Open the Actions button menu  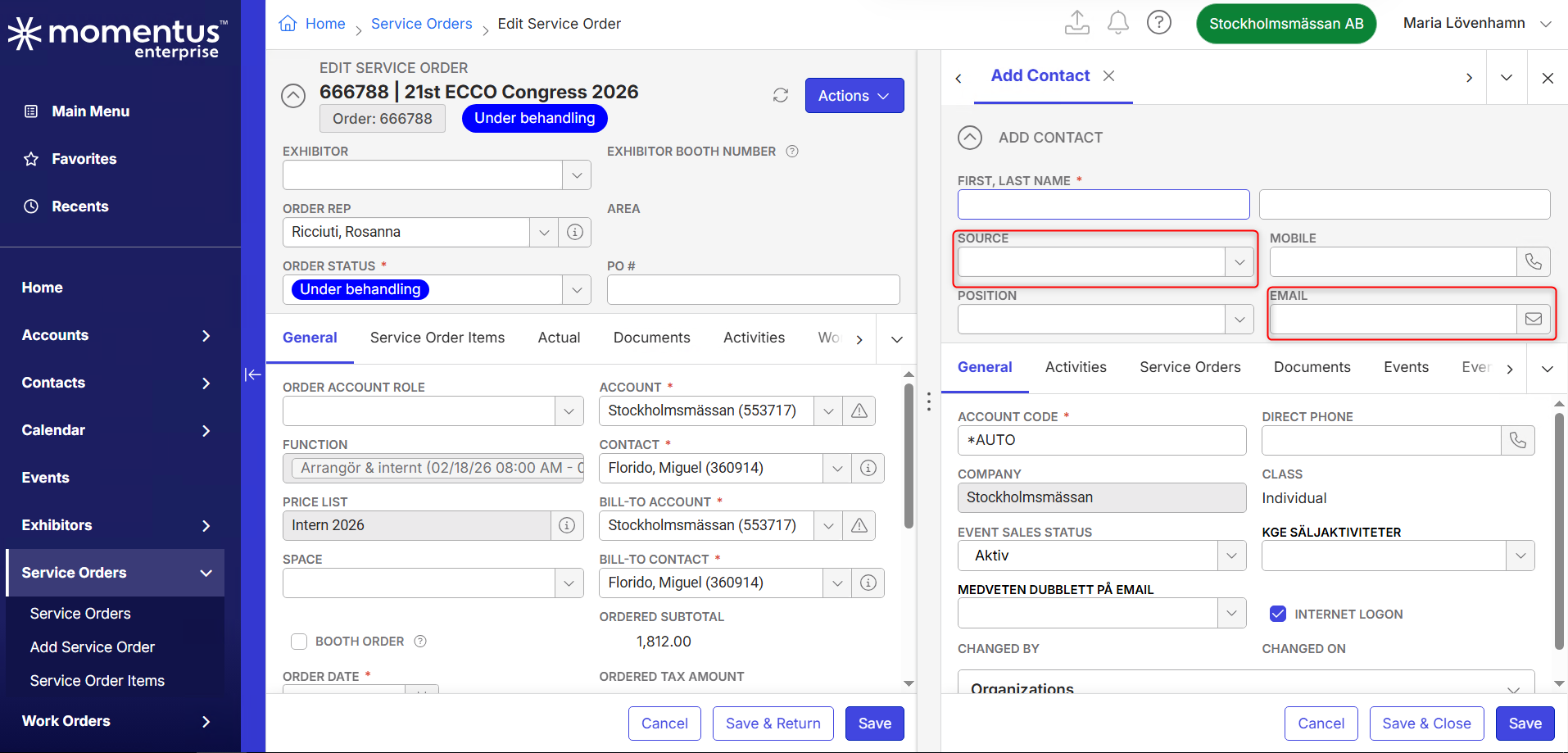854,95
